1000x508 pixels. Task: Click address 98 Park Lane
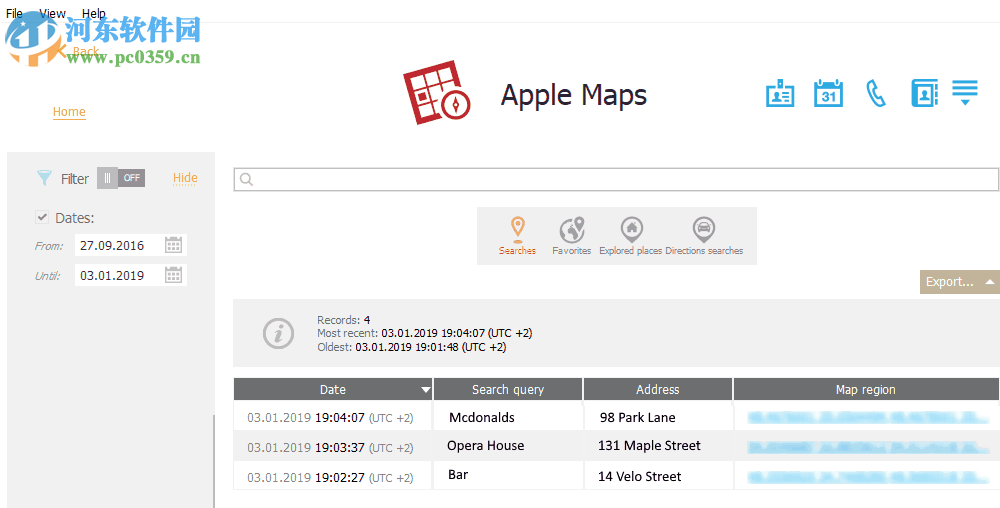coord(637,417)
